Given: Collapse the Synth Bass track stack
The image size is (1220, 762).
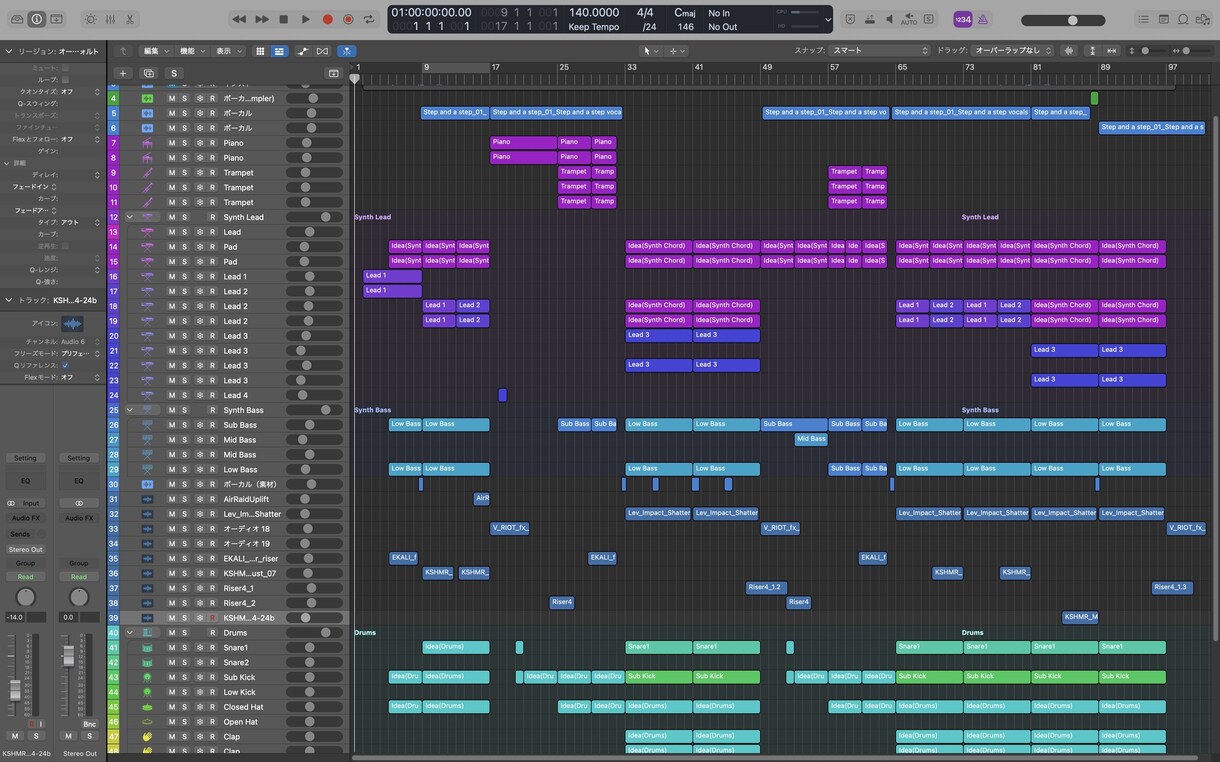Looking at the screenshot, I should point(129,410).
